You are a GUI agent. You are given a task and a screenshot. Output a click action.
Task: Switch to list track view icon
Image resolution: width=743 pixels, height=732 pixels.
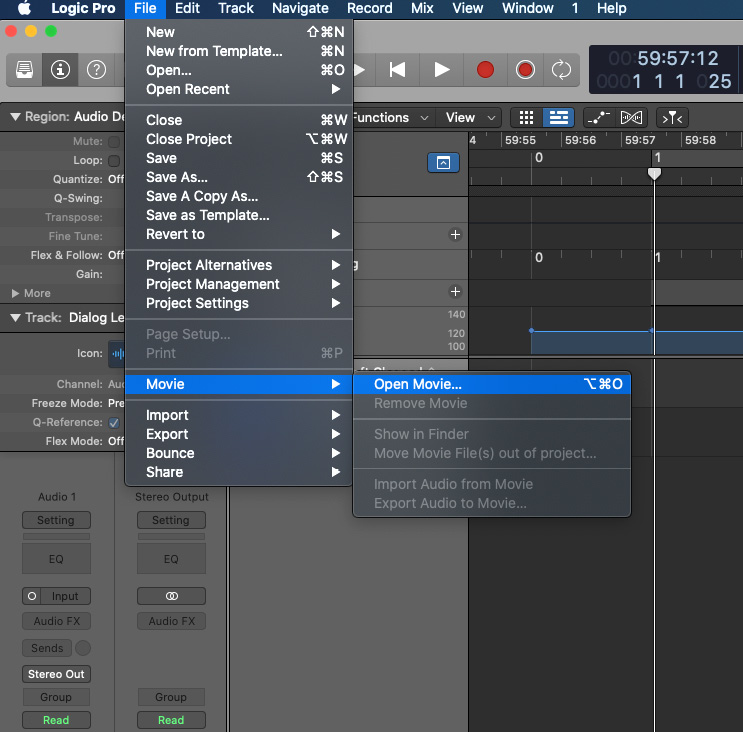coord(559,117)
